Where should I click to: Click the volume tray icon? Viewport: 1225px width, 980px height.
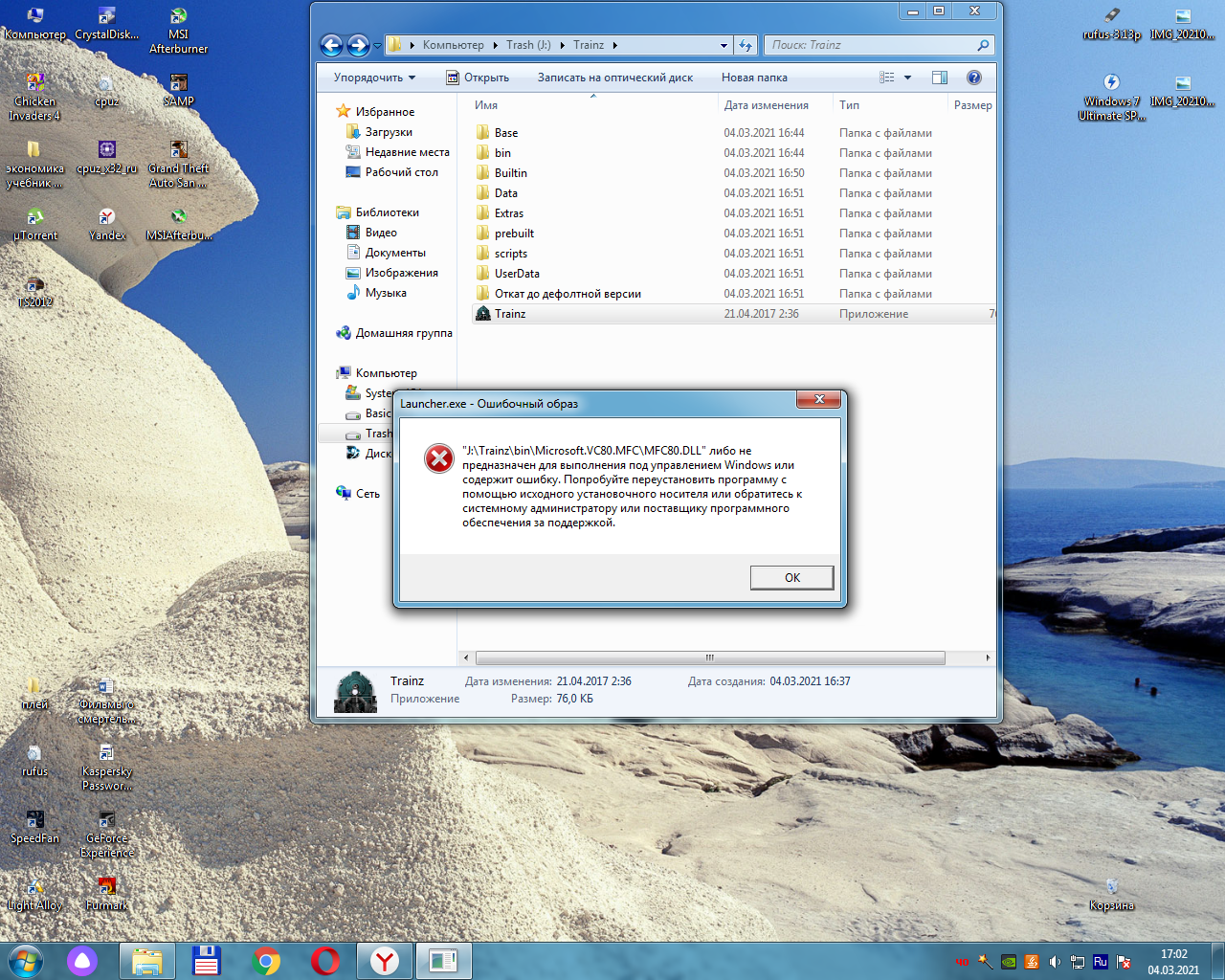[x=1055, y=962]
